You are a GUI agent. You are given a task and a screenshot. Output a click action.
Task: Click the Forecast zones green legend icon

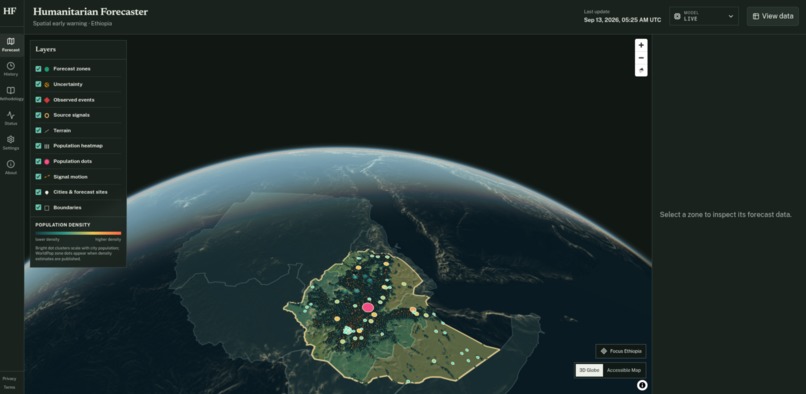(x=47, y=69)
